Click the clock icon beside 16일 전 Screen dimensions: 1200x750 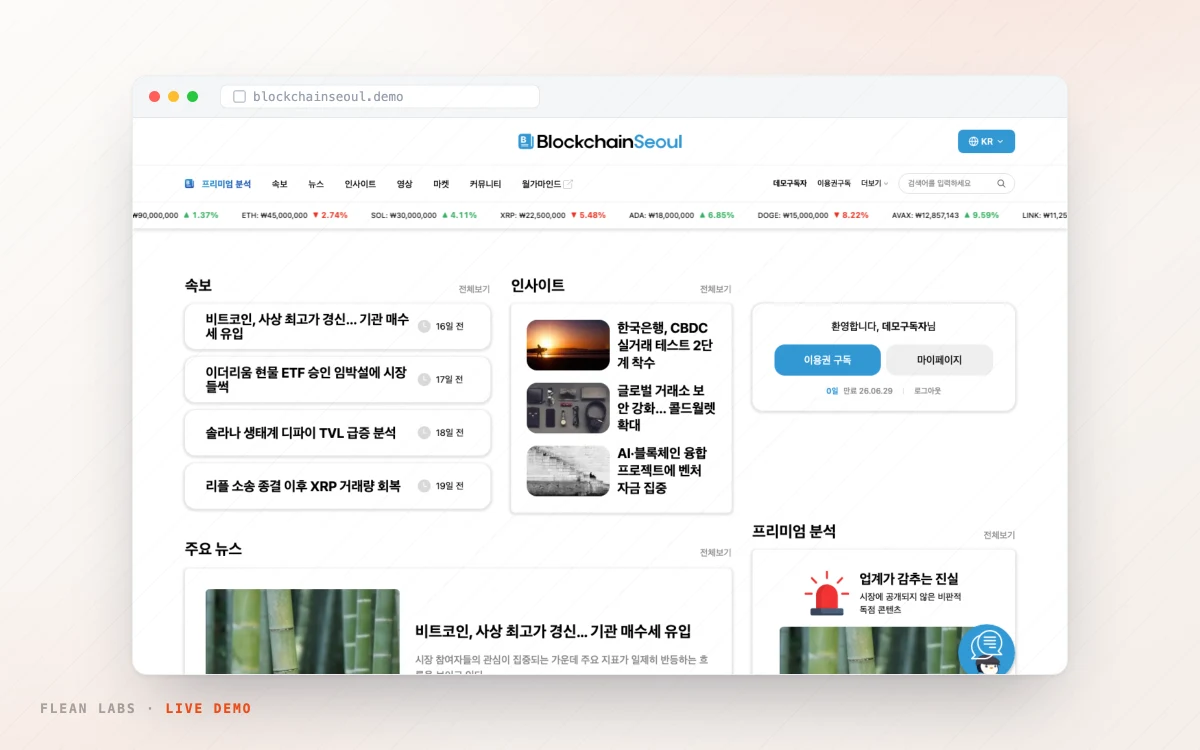pos(424,326)
